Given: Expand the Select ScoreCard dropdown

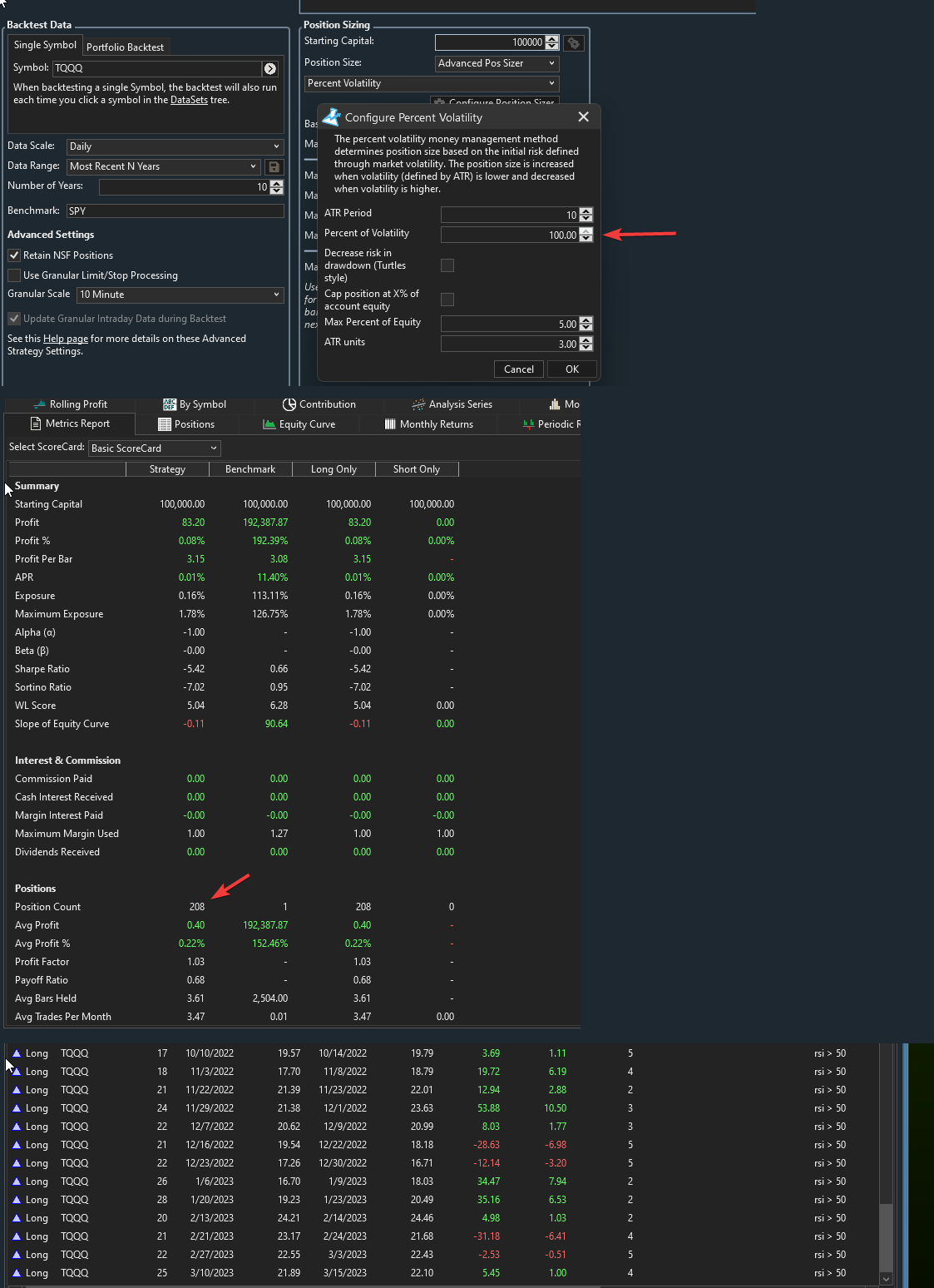Looking at the screenshot, I should tap(154, 448).
